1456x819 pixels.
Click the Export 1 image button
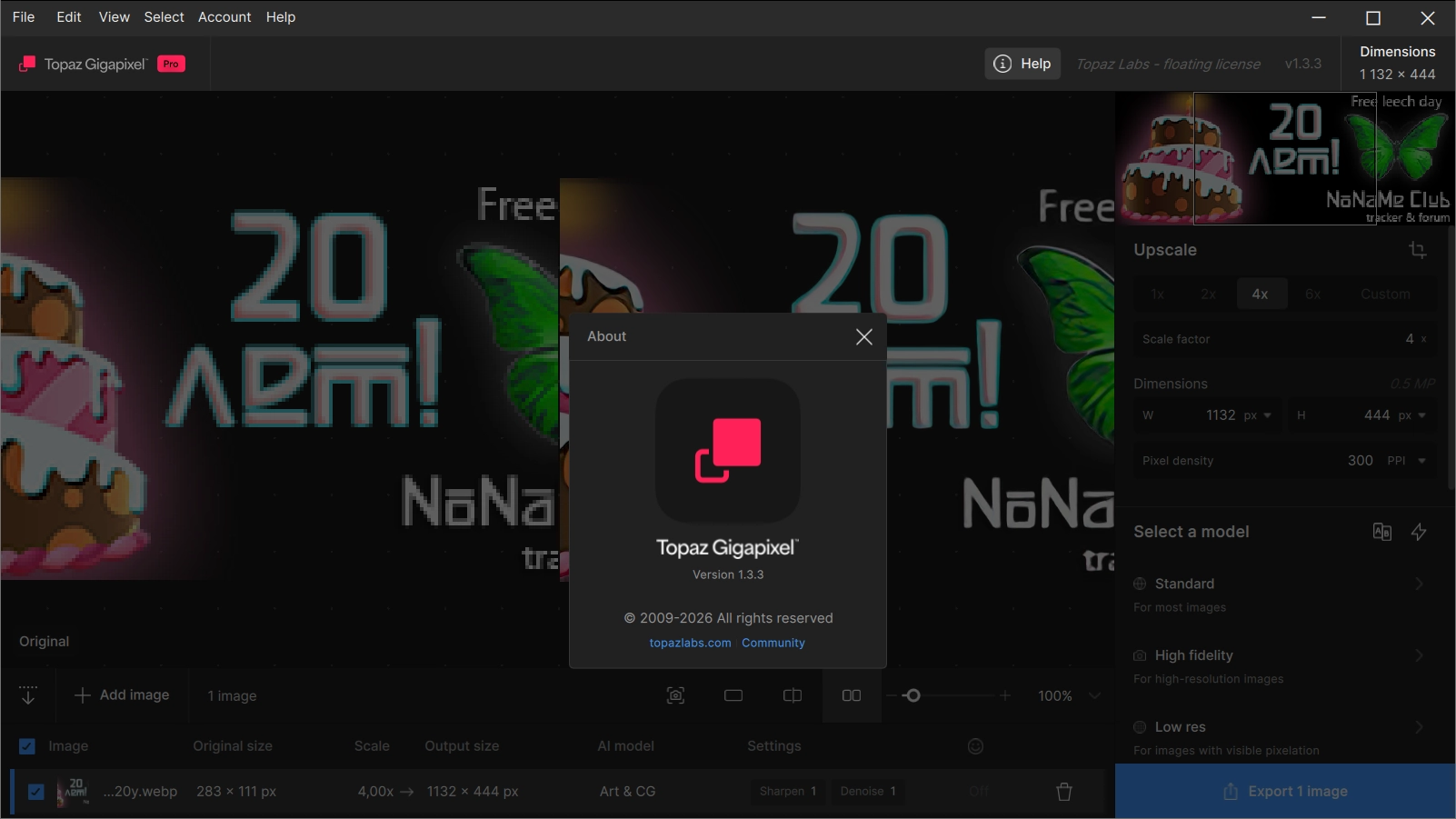[1285, 792]
